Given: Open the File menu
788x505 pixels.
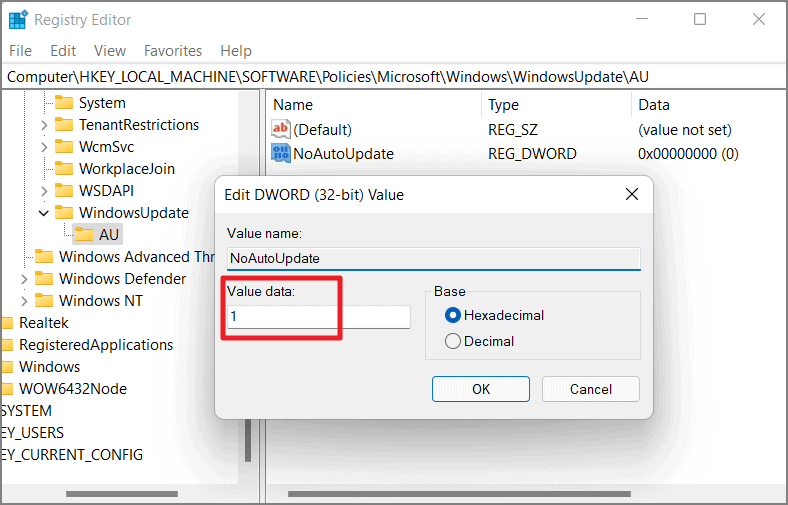Looking at the screenshot, I should tap(21, 51).
